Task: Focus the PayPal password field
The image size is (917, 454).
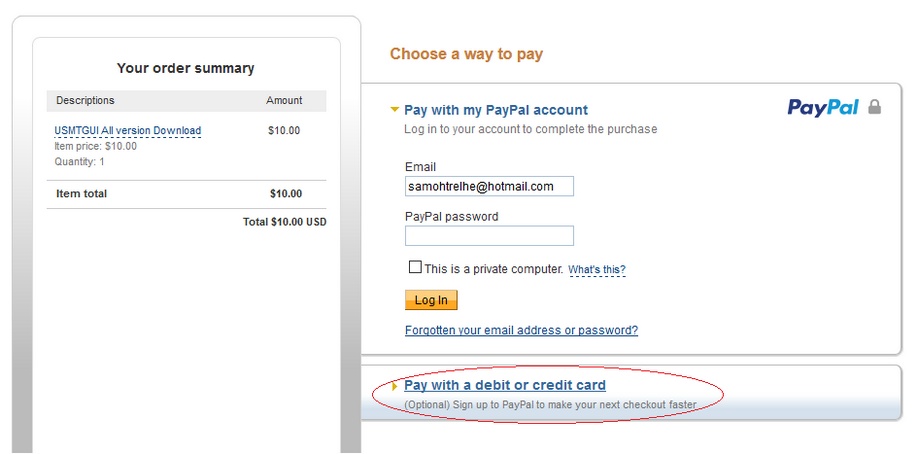Action: coord(489,236)
